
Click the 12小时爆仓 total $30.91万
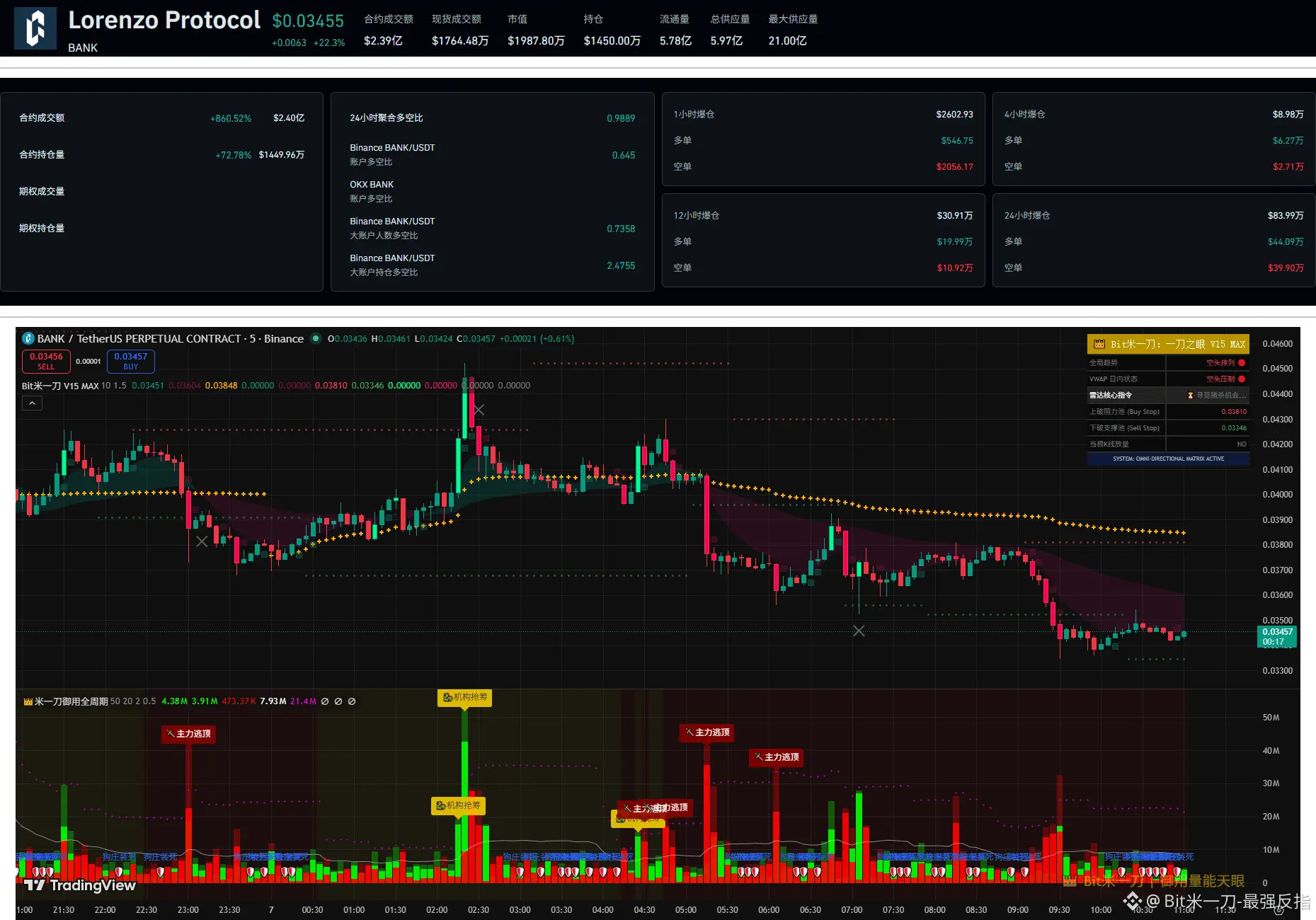click(954, 216)
